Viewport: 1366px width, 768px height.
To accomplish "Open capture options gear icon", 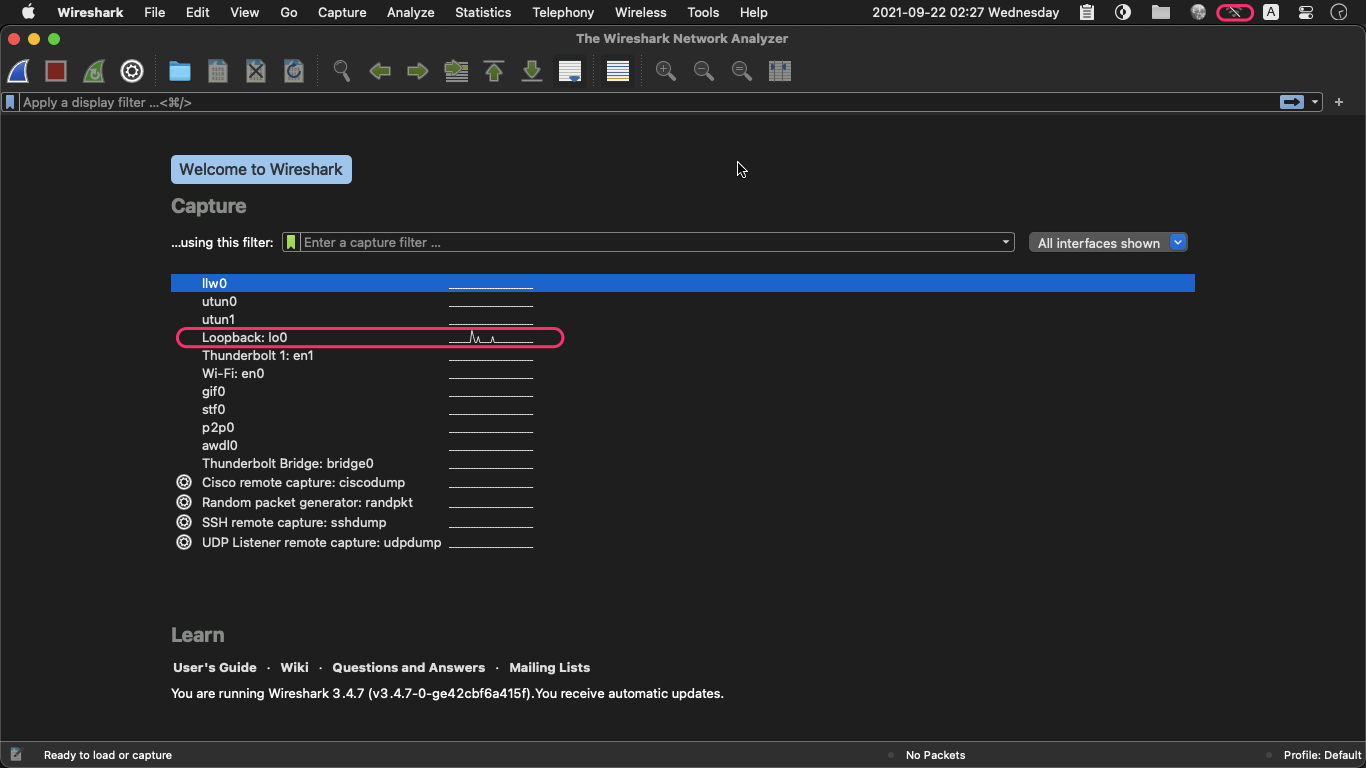I will pyautogui.click(x=132, y=71).
